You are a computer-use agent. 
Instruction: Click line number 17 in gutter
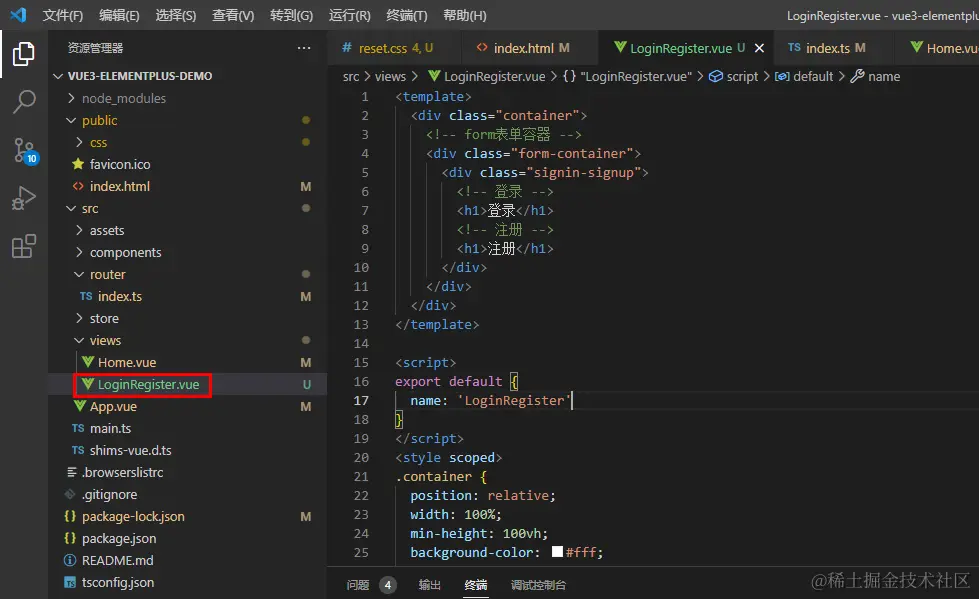[361, 400]
